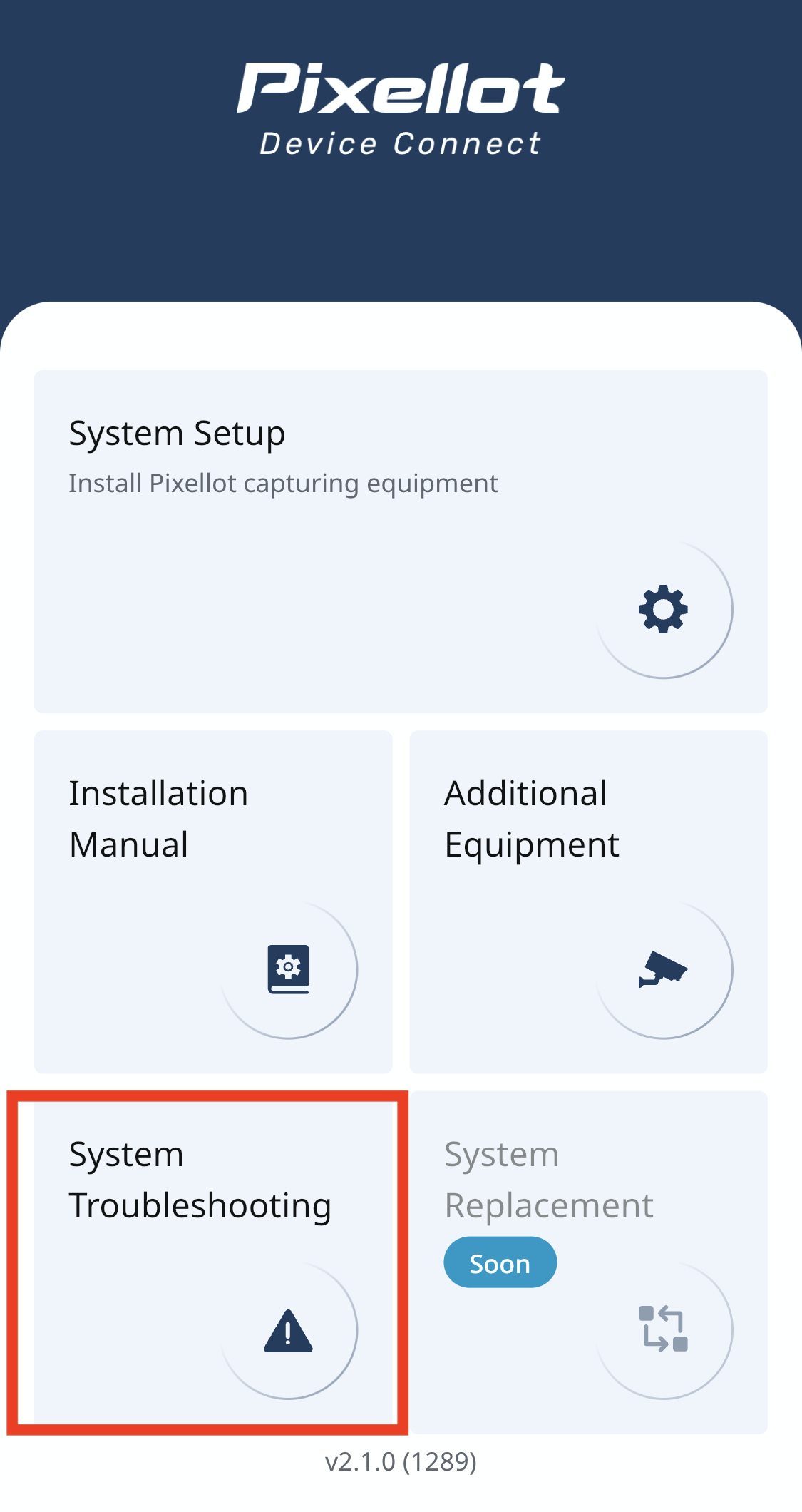
Task: Tap the gear icon on System Setup card
Action: point(662,610)
